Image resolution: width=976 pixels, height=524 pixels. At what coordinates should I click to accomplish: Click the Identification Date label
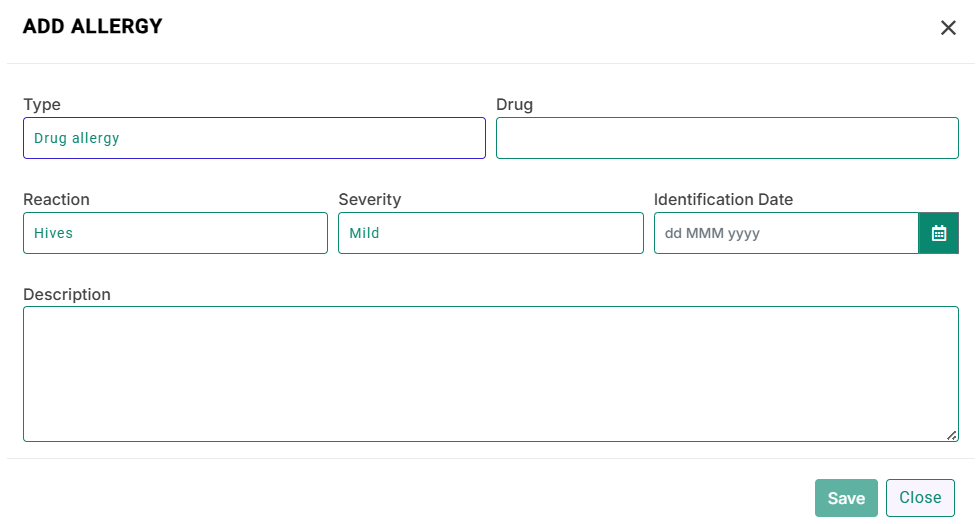(x=723, y=200)
